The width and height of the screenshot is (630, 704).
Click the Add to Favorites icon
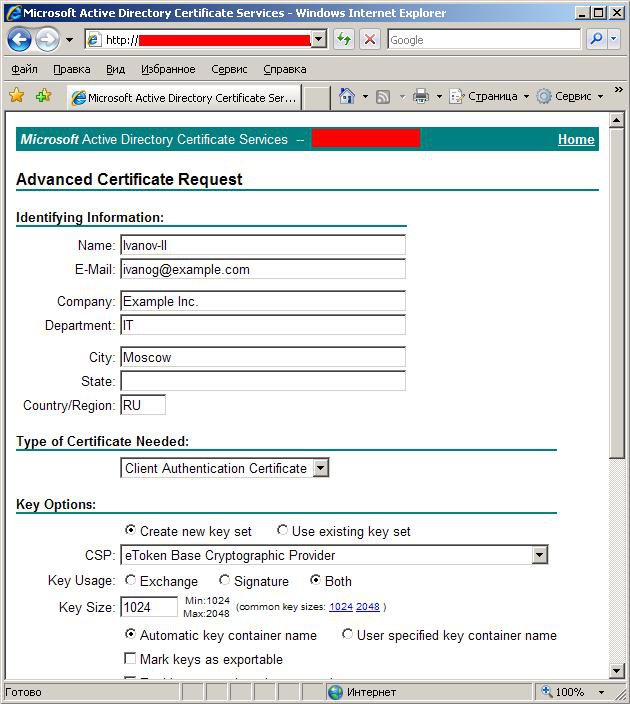[44, 96]
